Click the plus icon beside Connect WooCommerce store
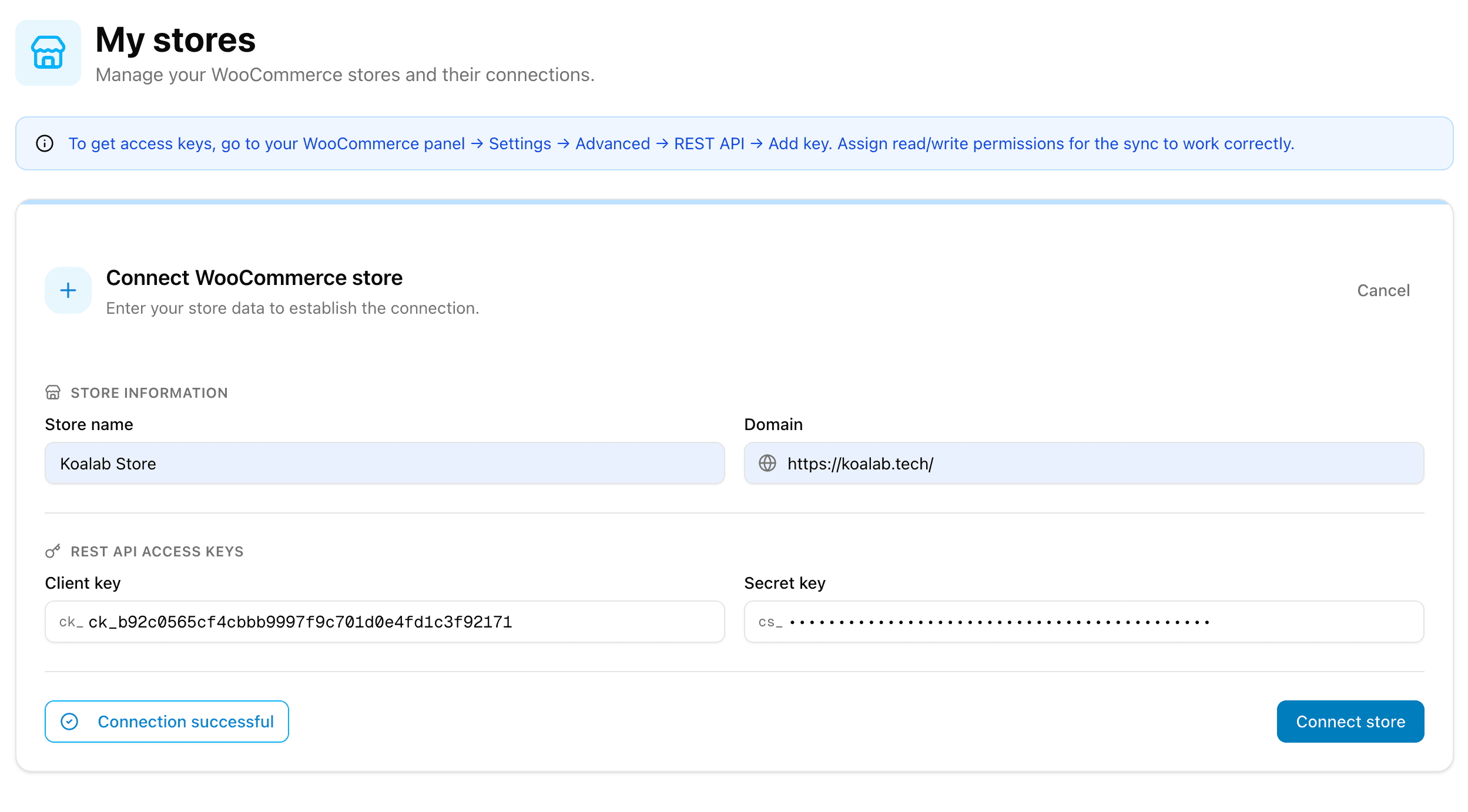The image size is (1468, 812). [x=68, y=290]
